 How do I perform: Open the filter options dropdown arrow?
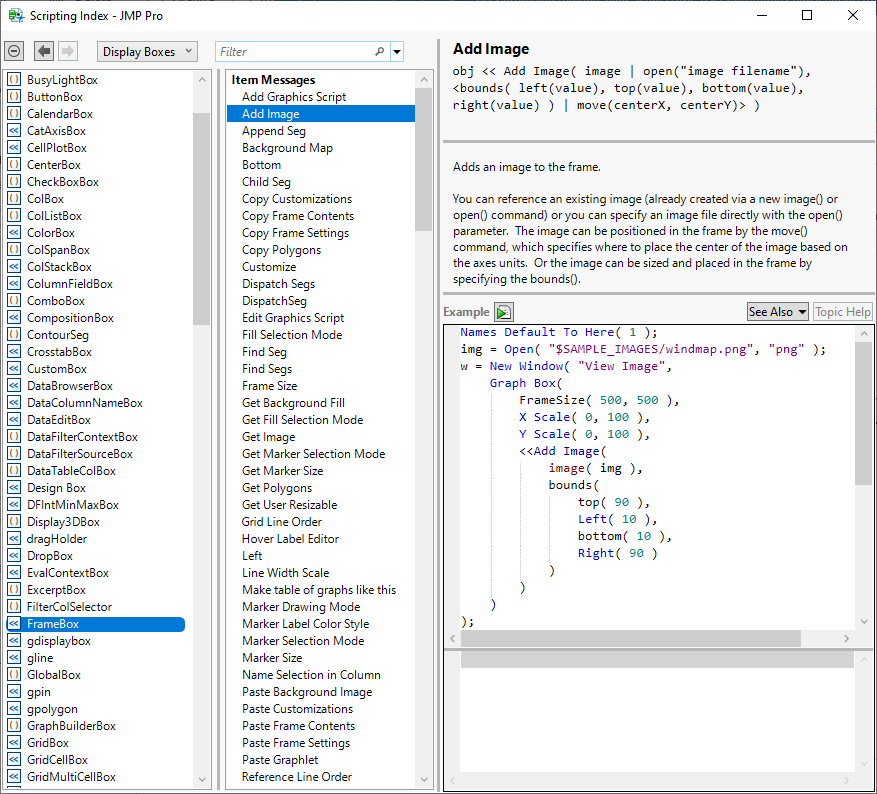pyautogui.click(x=397, y=52)
